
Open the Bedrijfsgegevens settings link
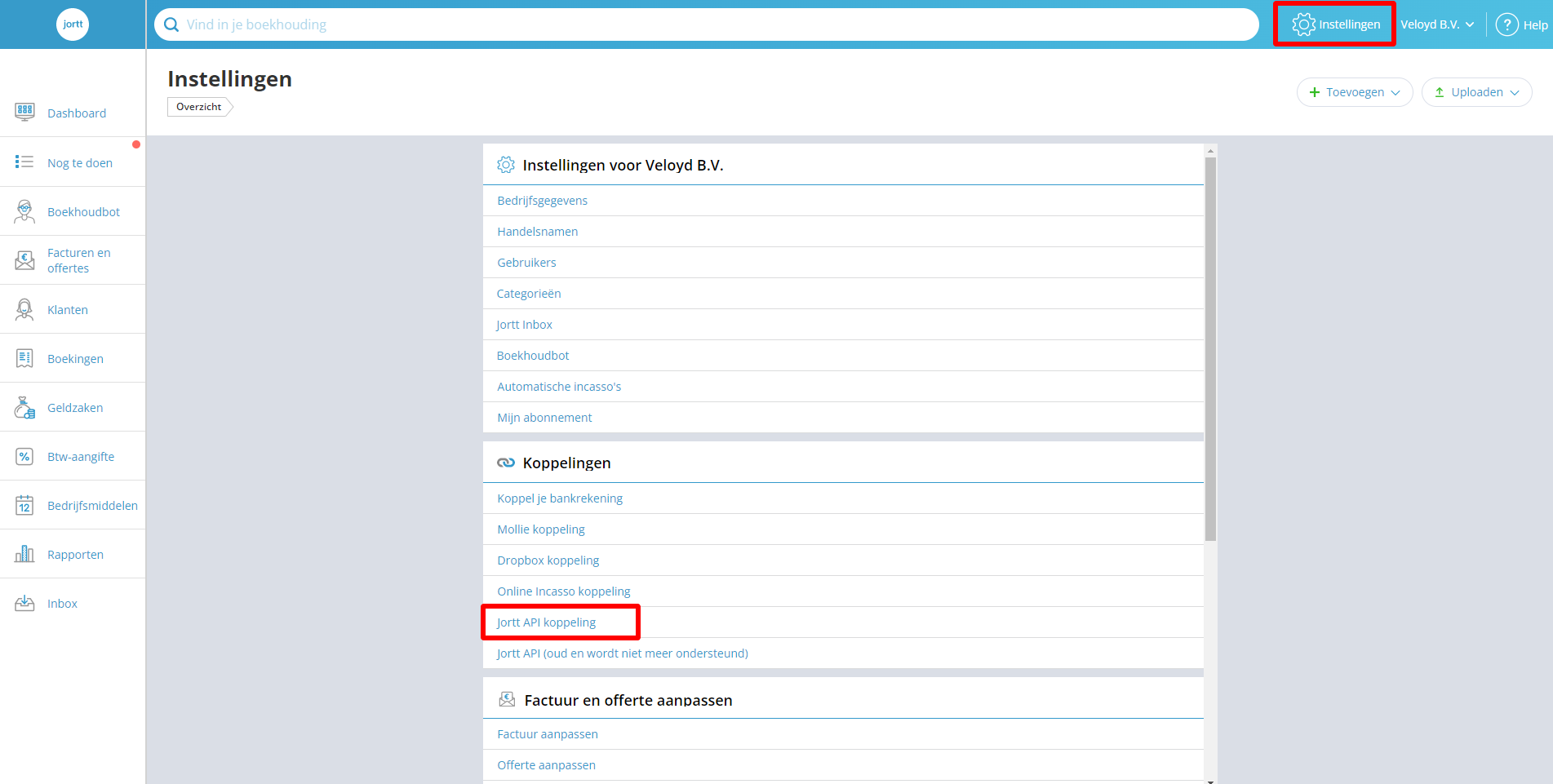(x=543, y=201)
